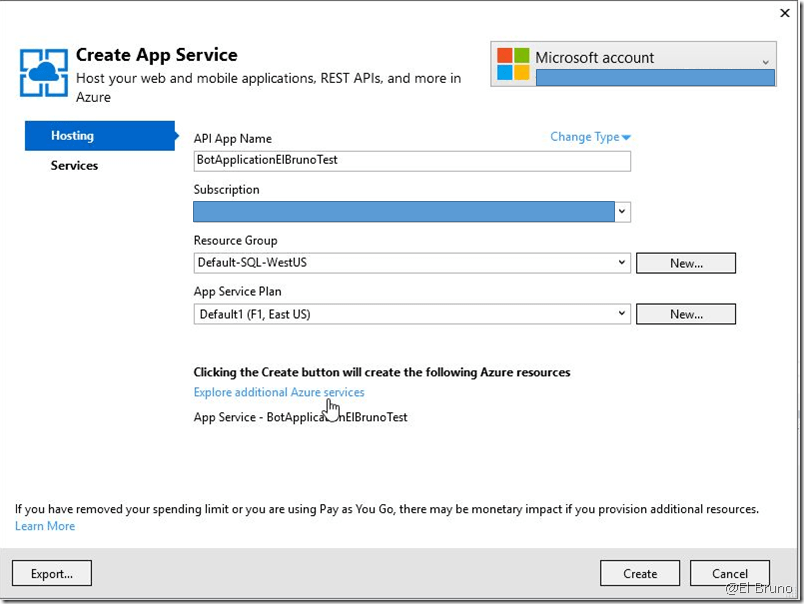Cancel the App Service creation

tap(730, 573)
